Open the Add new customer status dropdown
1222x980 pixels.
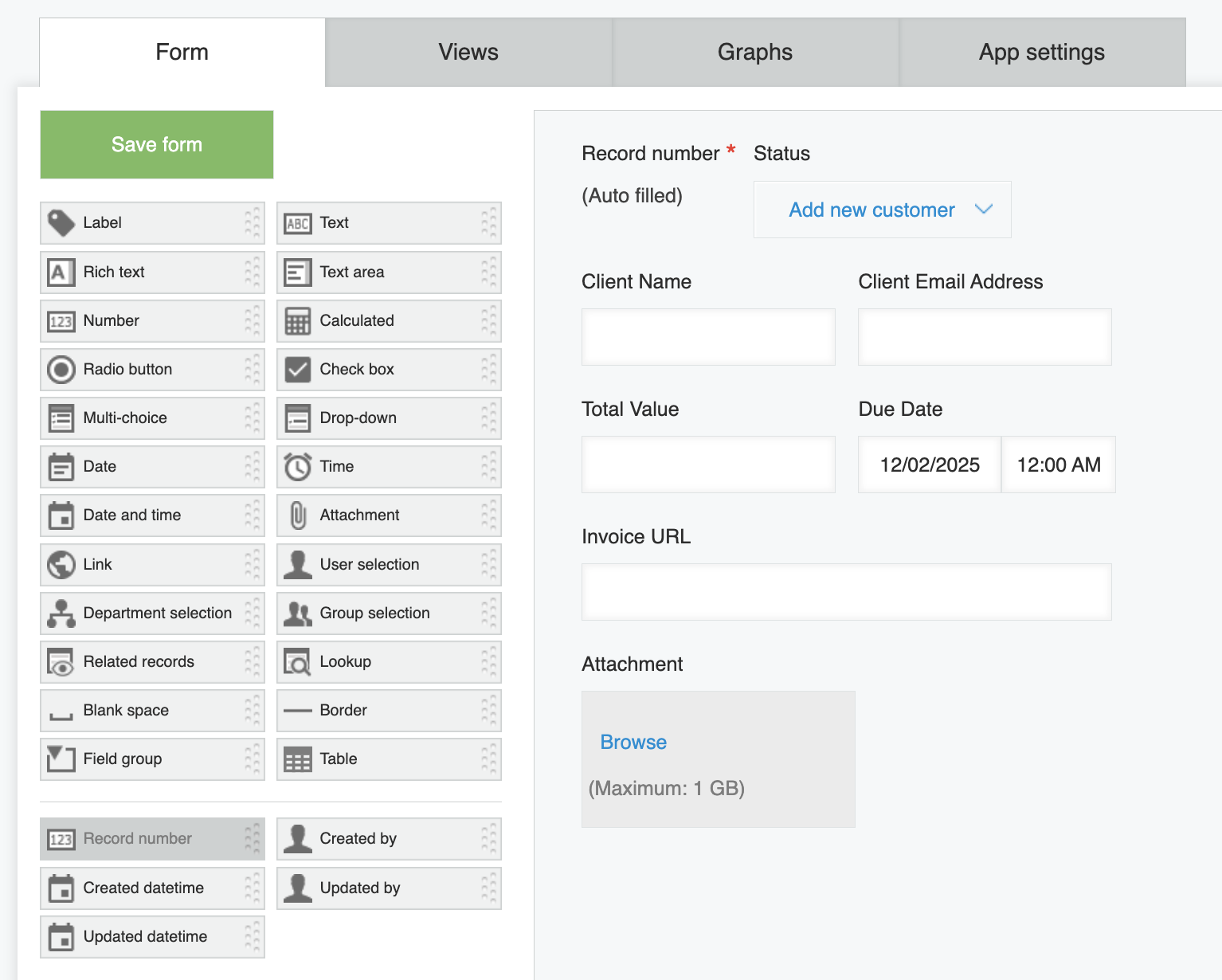click(x=882, y=210)
